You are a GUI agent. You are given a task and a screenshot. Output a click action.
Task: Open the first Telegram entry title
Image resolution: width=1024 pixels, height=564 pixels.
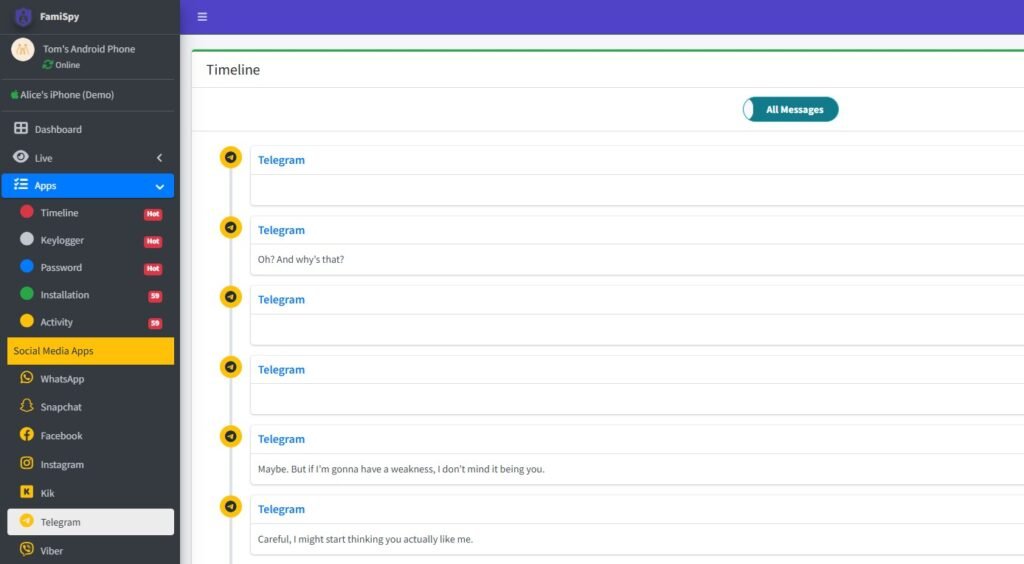click(x=281, y=160)
